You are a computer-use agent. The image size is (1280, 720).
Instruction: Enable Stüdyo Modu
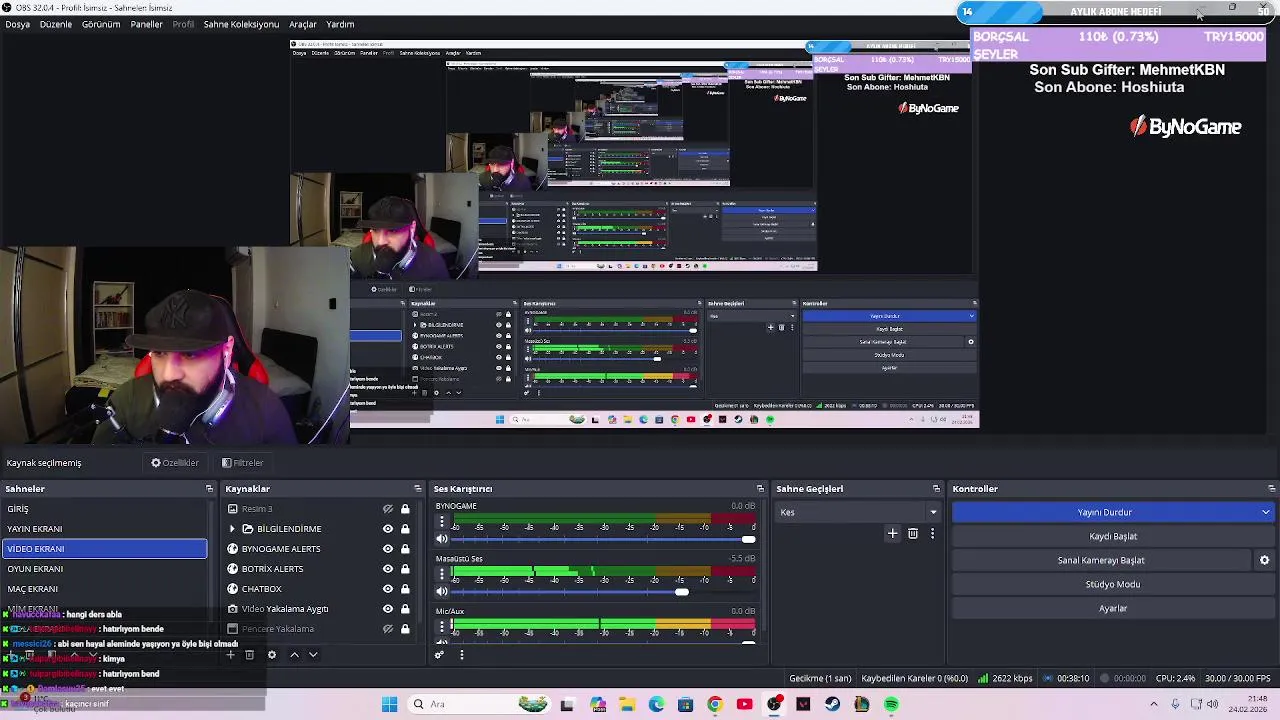(x=1113, y=584)
